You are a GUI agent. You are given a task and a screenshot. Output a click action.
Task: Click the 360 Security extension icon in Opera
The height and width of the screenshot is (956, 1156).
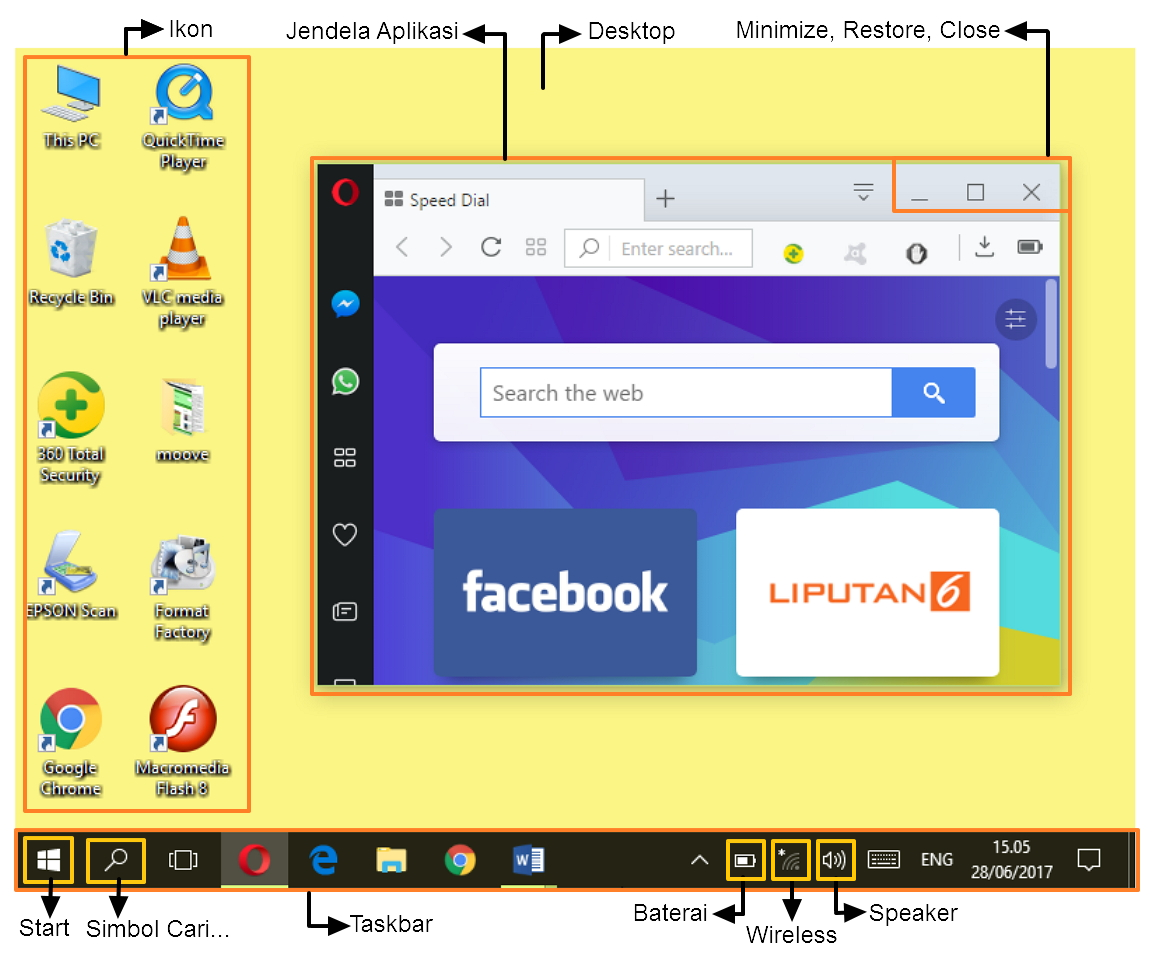(793, 254)
